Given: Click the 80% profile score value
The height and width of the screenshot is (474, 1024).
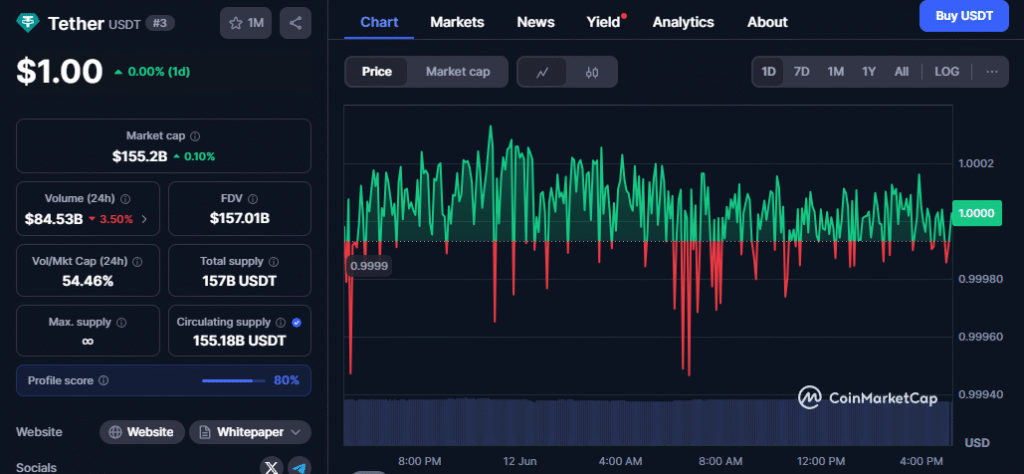Looking at the screenshot, I should [x=286, y=381].
